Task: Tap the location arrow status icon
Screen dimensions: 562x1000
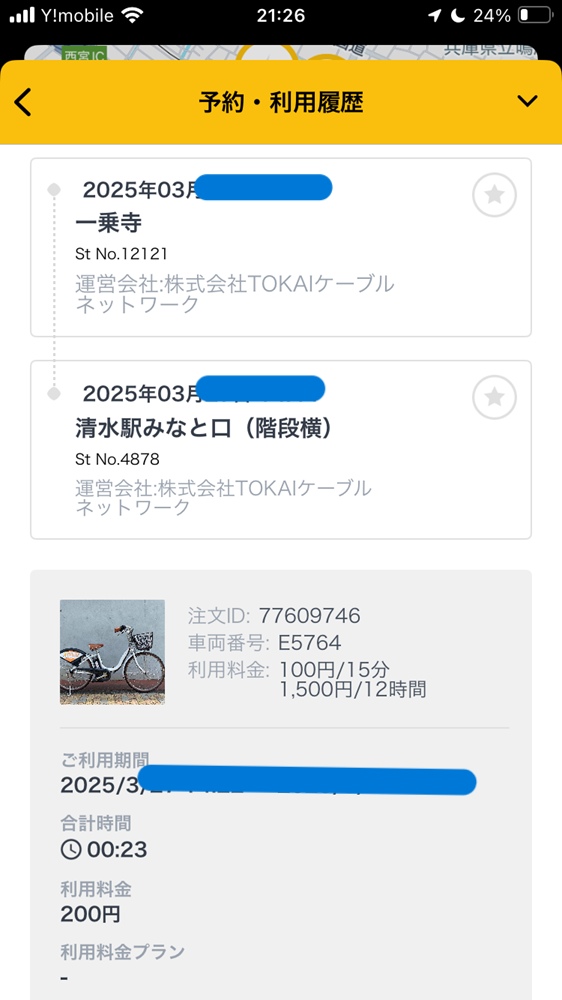Action: 434,15
